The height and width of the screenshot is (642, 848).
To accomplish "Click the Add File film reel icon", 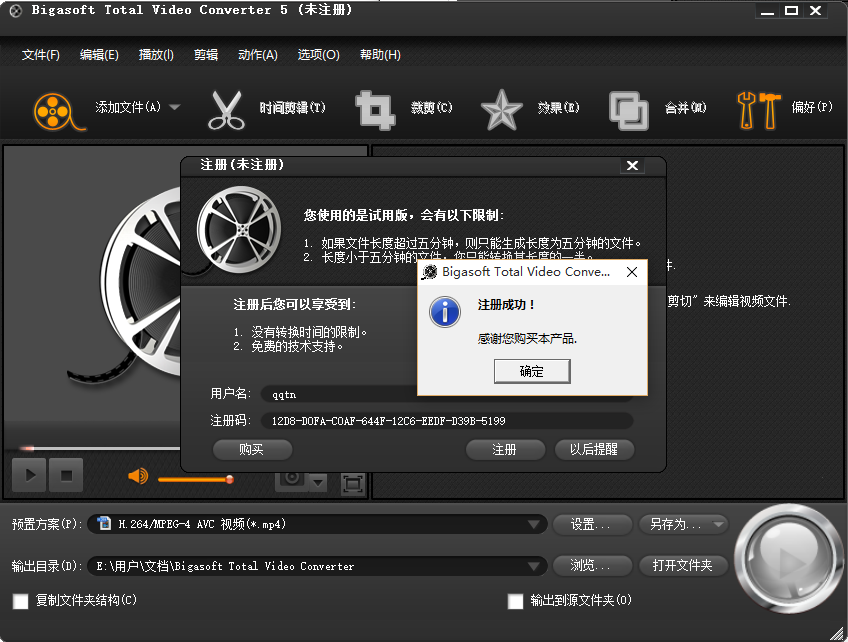I will pos(54,109).
